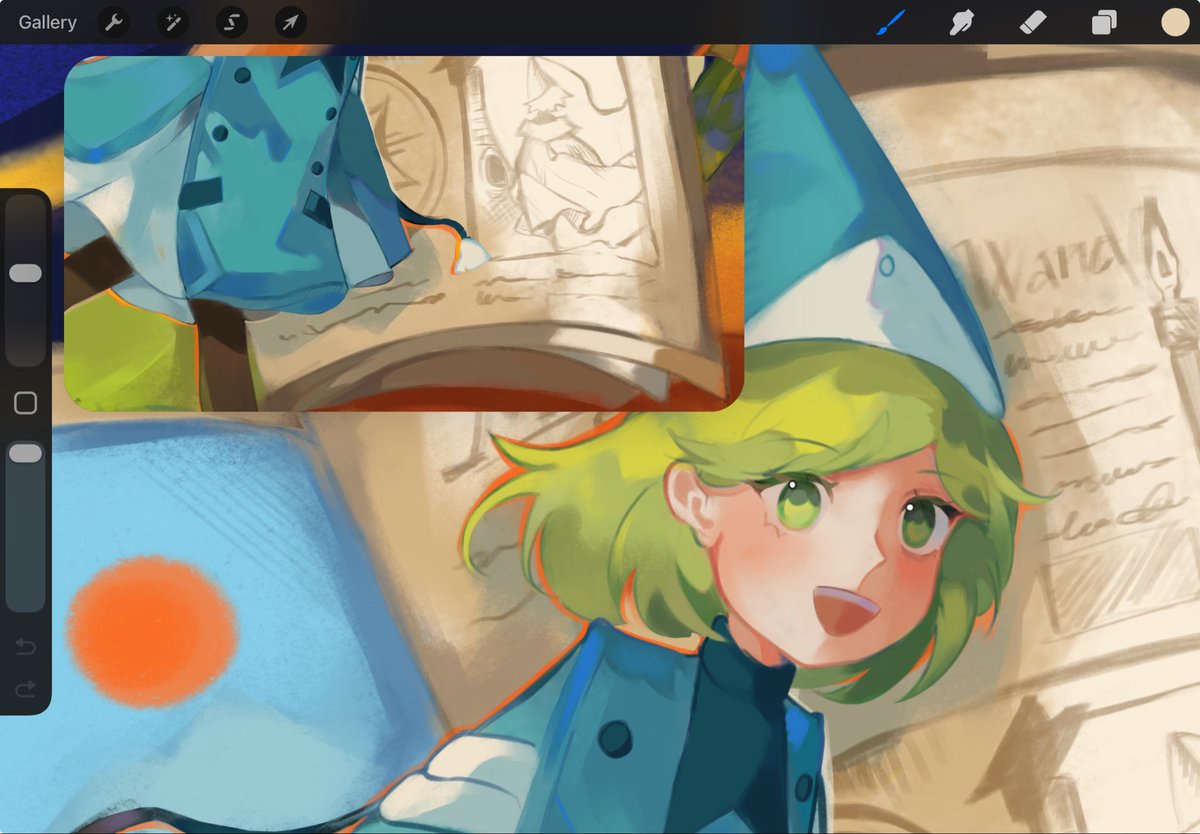Click the brush size slider handle
This screenshot has height=834, width=1200.
point(25,273)
